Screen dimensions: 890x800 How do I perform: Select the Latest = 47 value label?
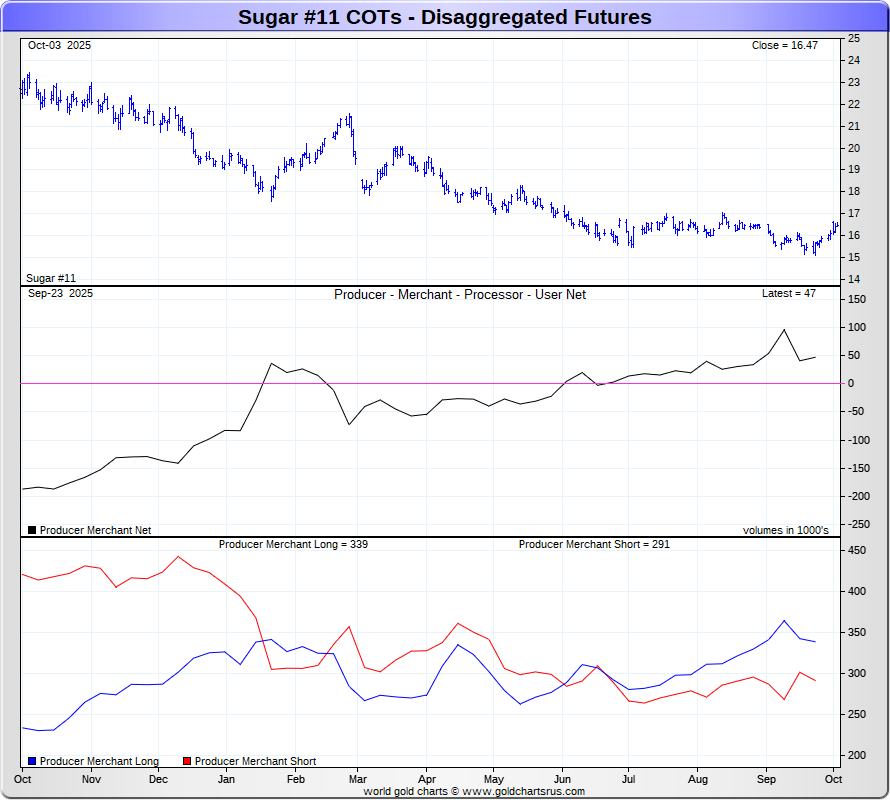(789, 293)
